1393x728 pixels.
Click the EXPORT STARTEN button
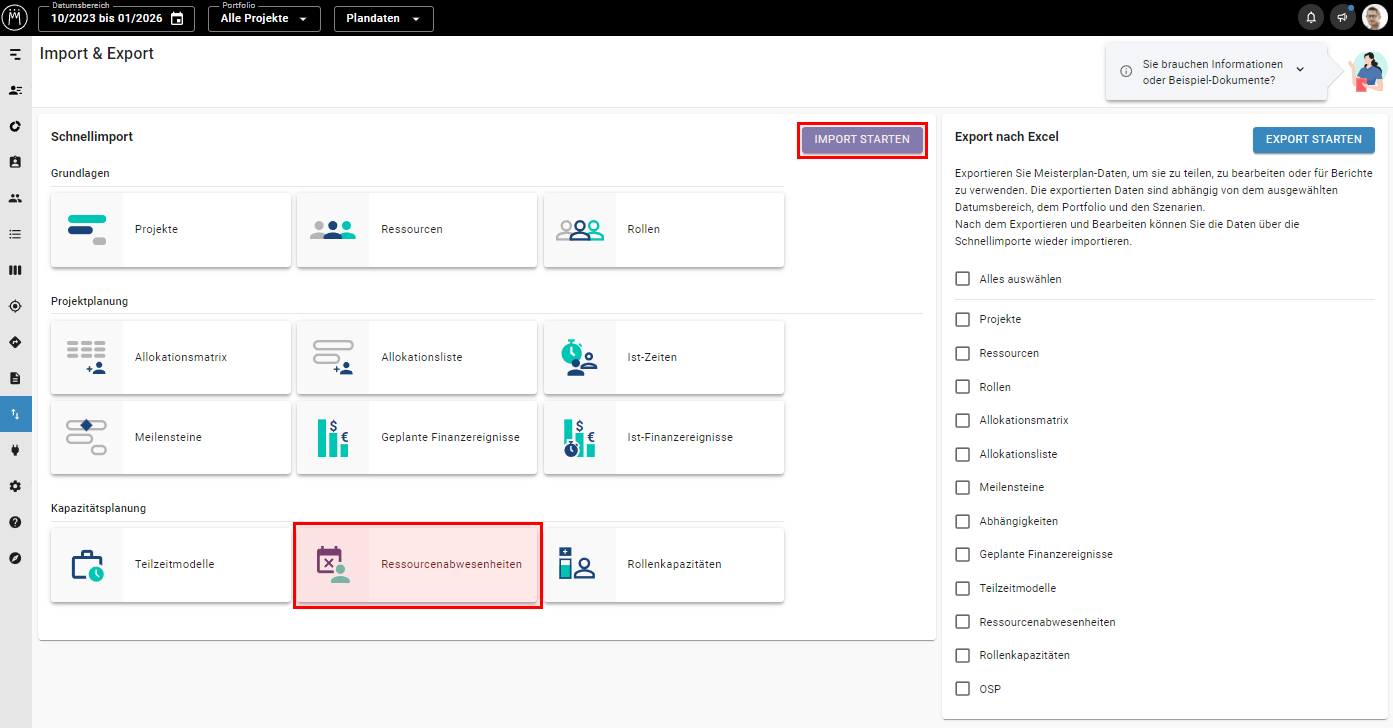click(1314, 140)
